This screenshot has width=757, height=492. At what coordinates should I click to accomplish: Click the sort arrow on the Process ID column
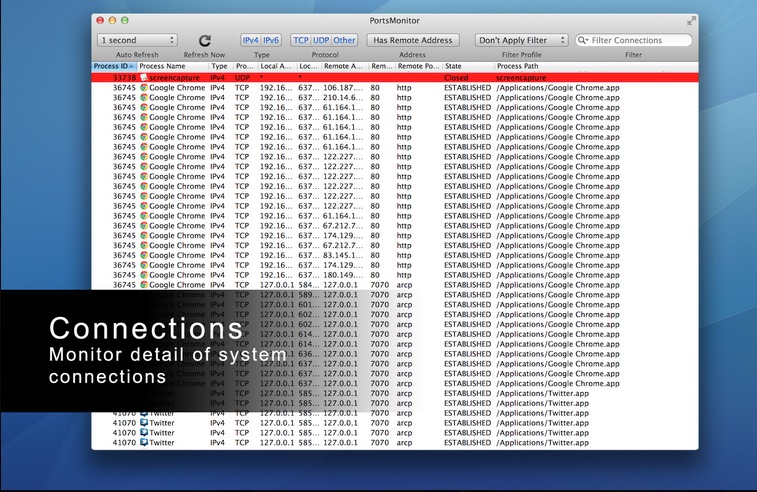point(131,66)
